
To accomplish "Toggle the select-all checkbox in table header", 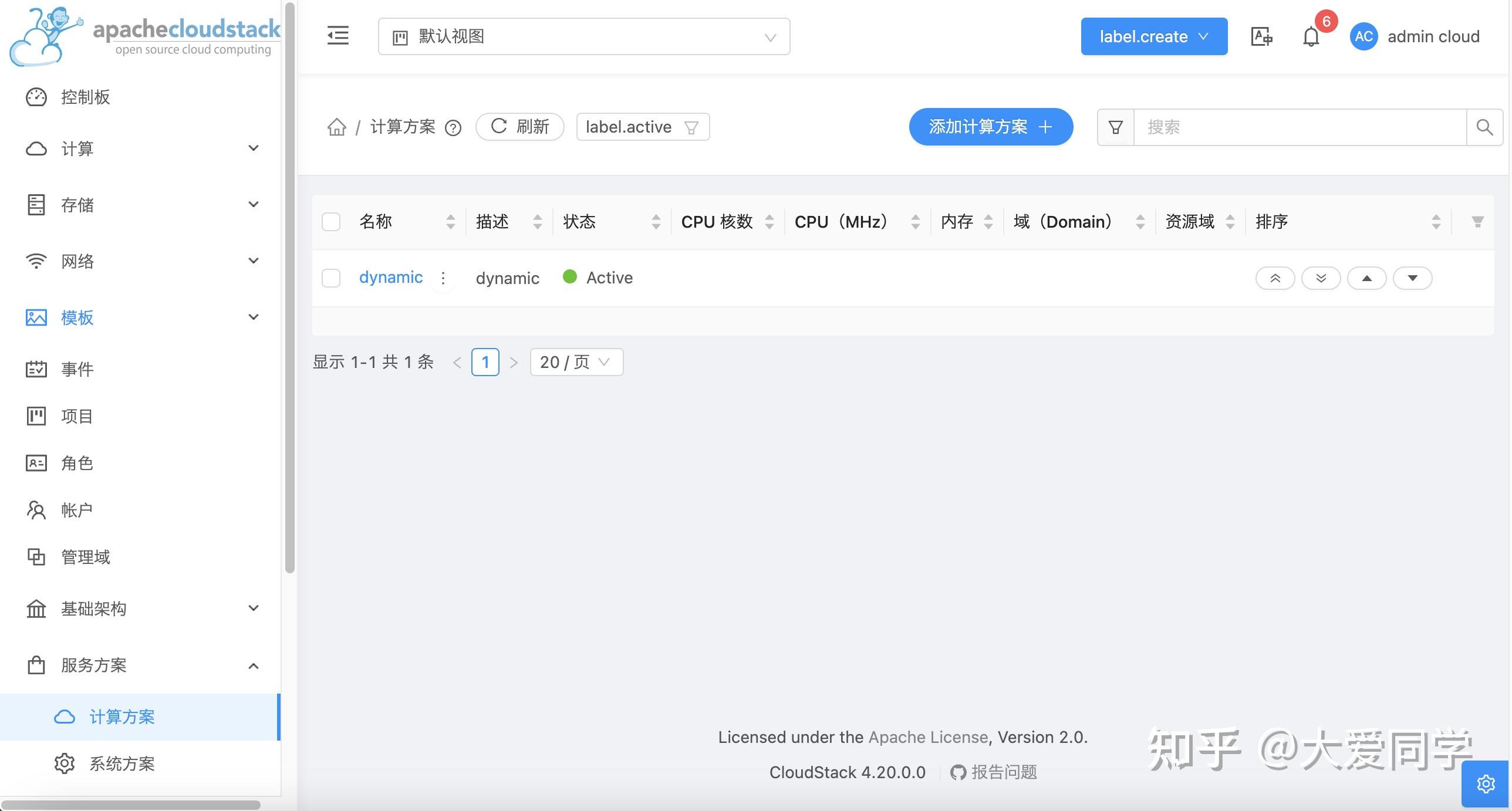I will coord(330,222).
